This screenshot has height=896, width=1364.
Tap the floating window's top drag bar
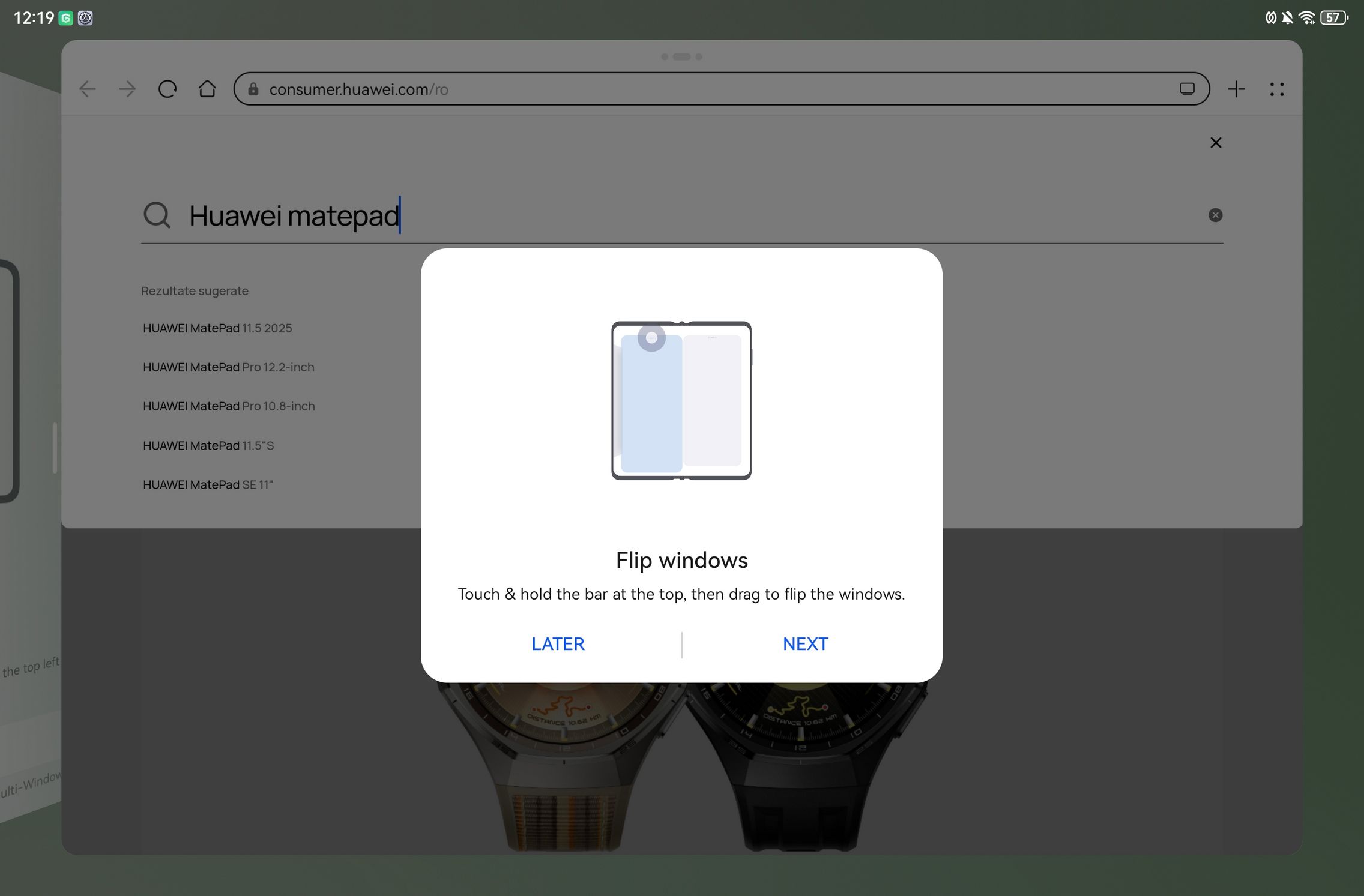point(681,57)
